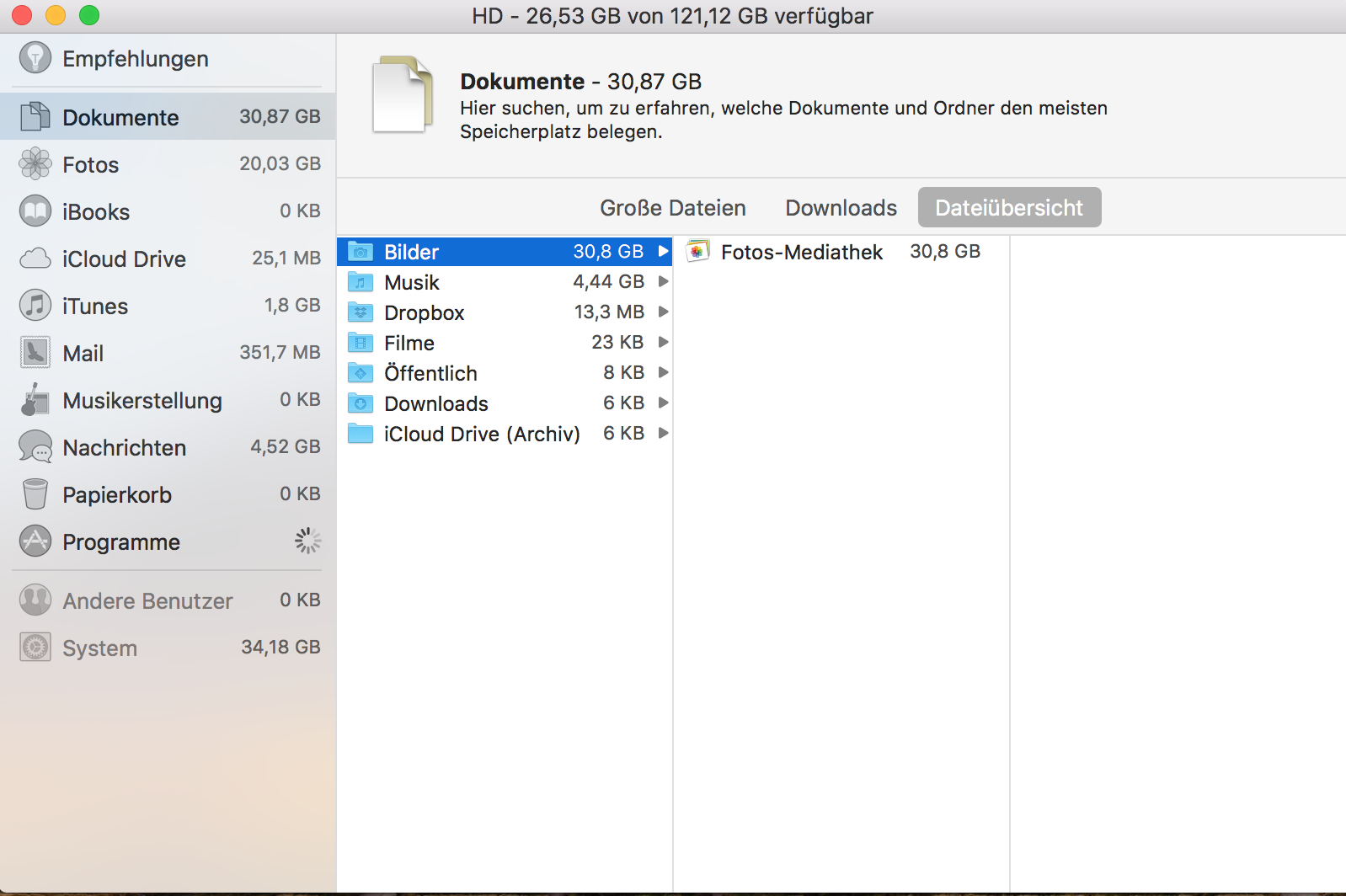Click the Programme App Store icon

[x=35, y=541]
